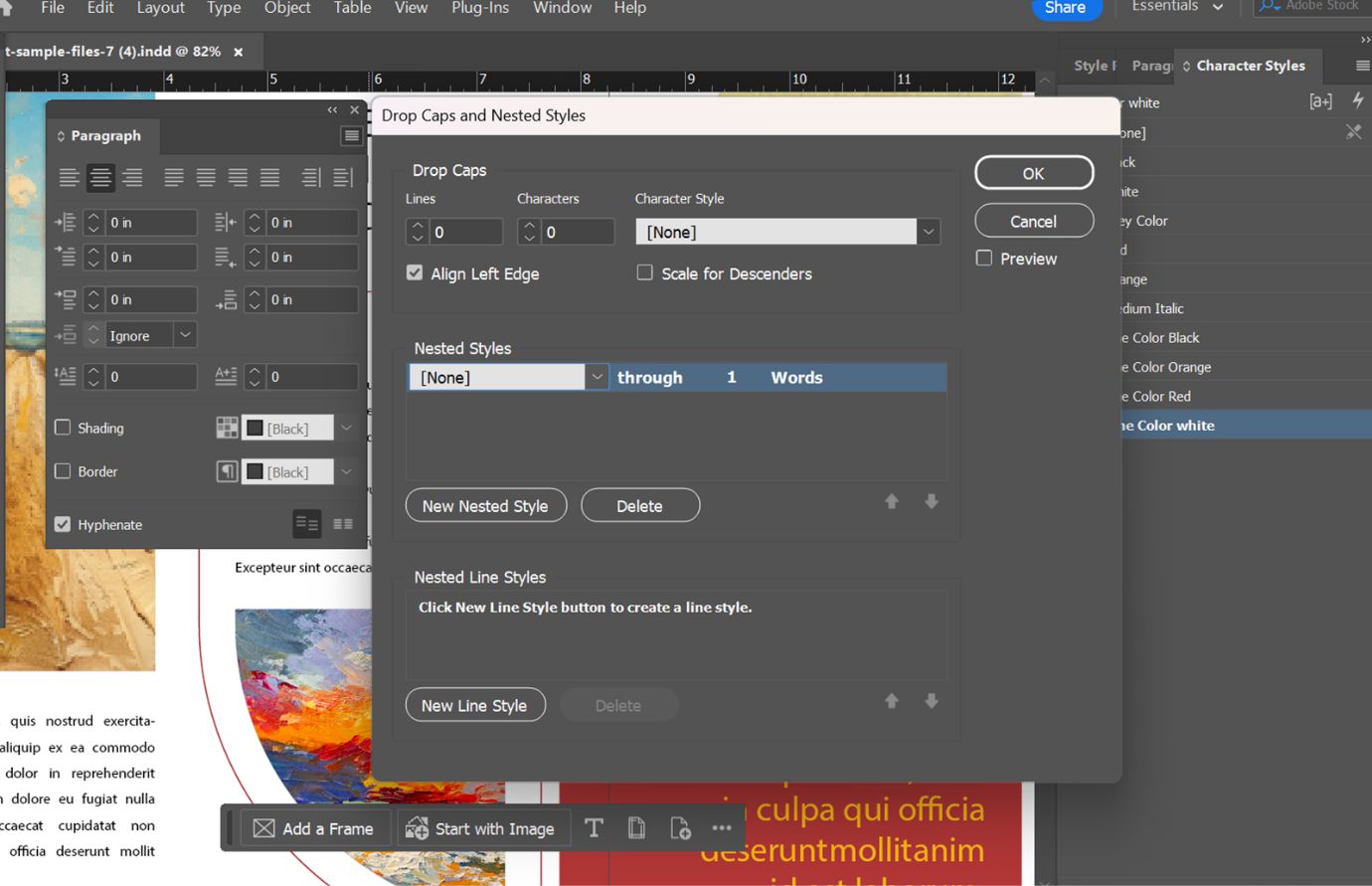Switch to the Character Styles tab

pyautogui.click(x=1251, y=66)
